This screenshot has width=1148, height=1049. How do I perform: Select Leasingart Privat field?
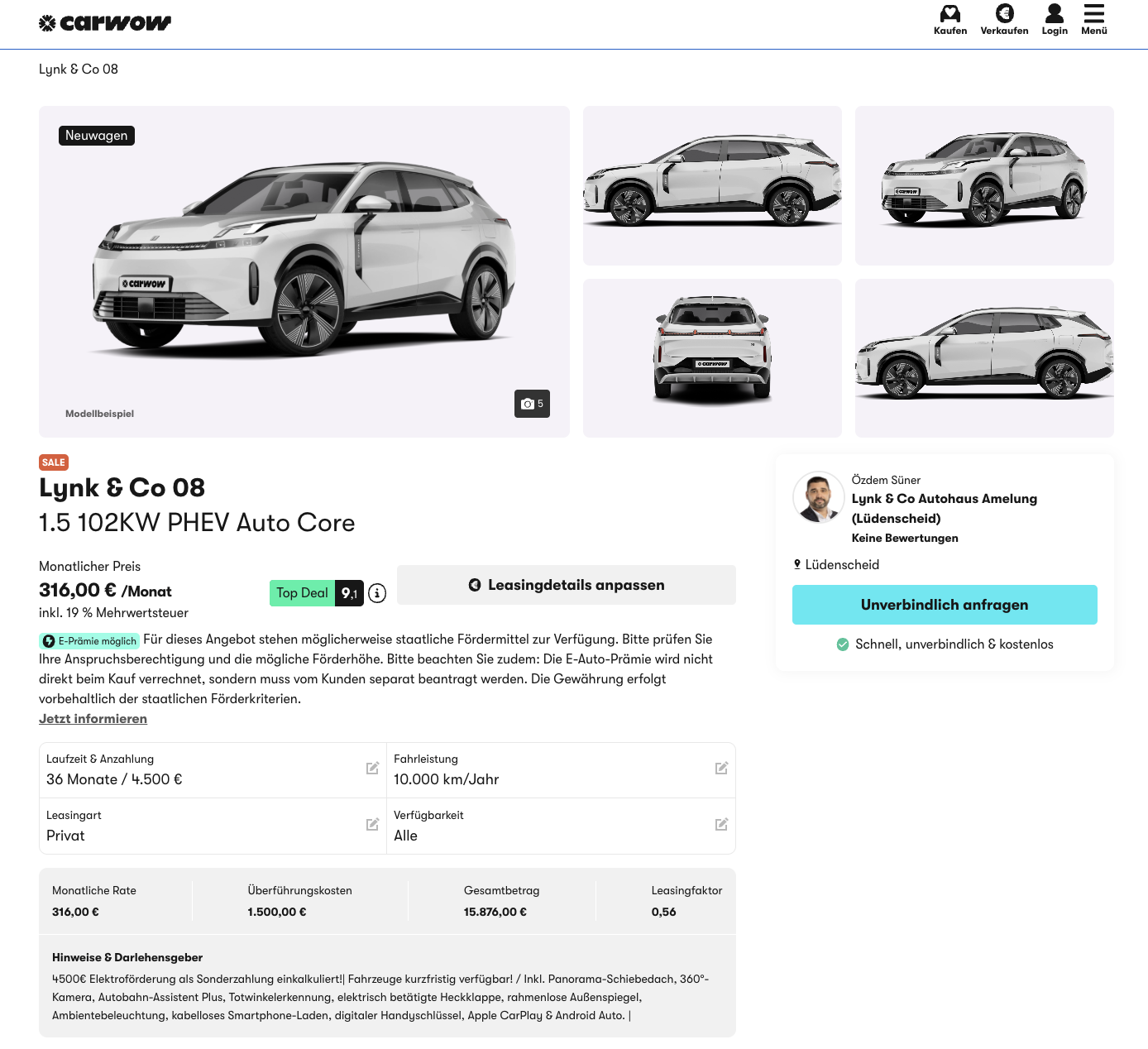[x=213, y=826]
